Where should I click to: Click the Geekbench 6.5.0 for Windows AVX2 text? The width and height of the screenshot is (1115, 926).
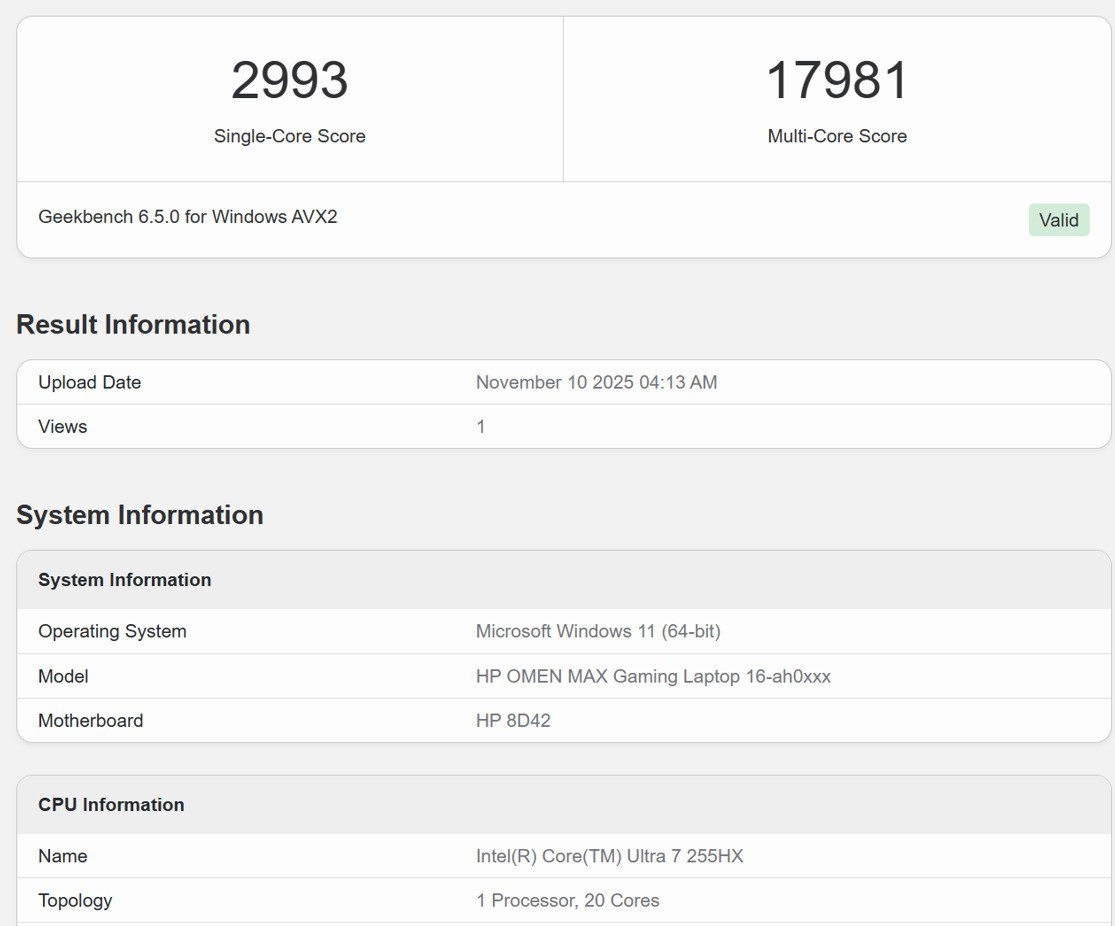coord(187,216)
